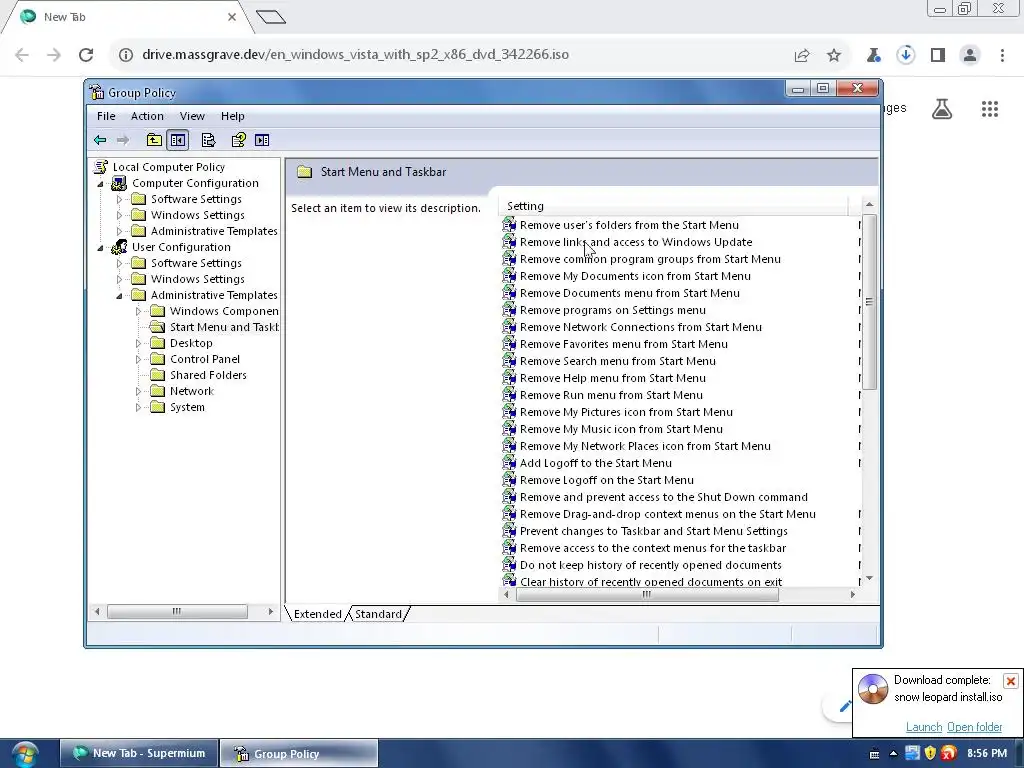Viewport: 1024px width, 768px height.
Task: Click the Back arrow in Group Policy toolbar
Action: pyautogui.click(x=100, y=140)
